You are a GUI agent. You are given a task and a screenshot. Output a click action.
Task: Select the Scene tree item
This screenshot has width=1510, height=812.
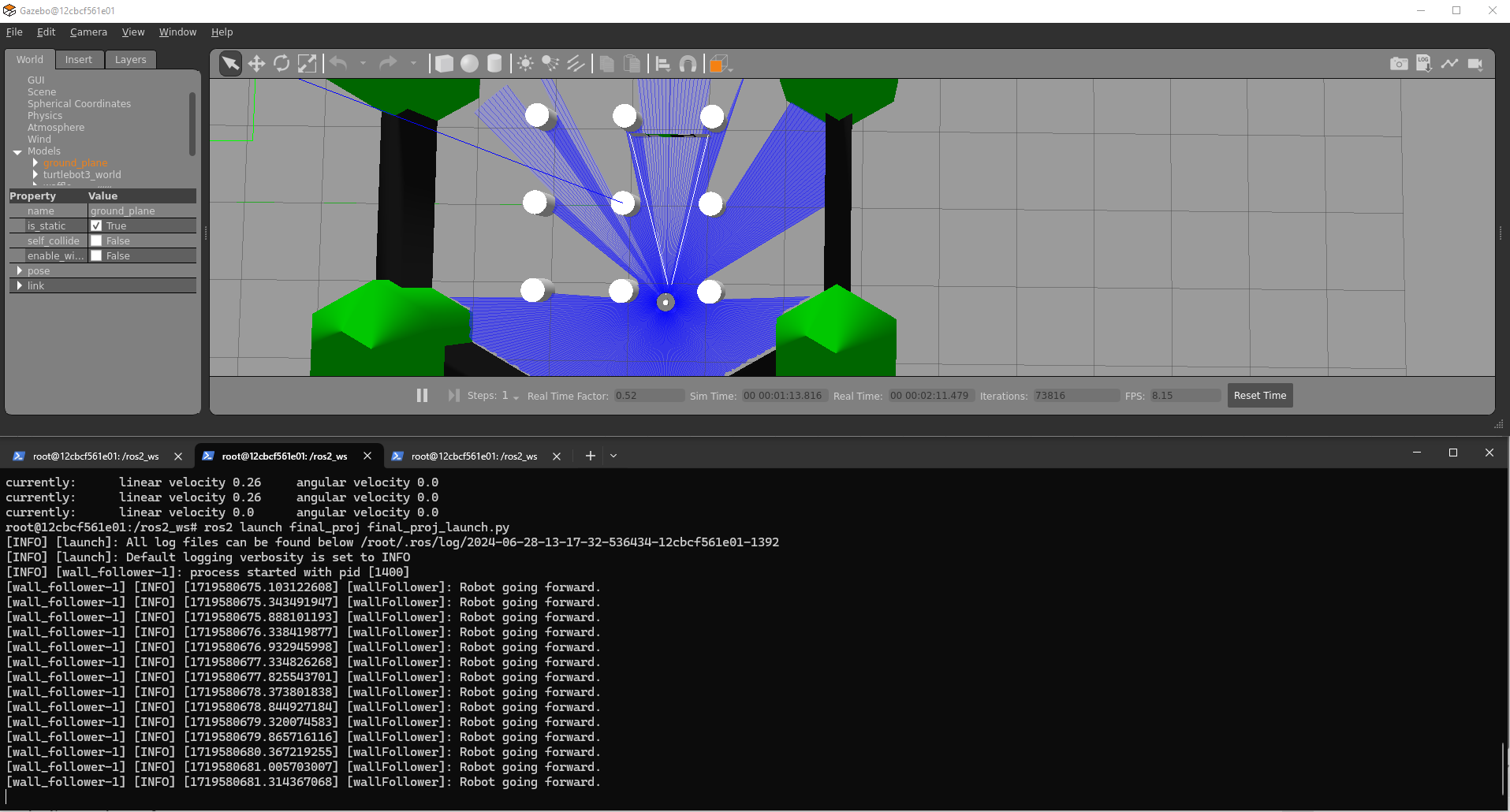click(x=41, y=92)
